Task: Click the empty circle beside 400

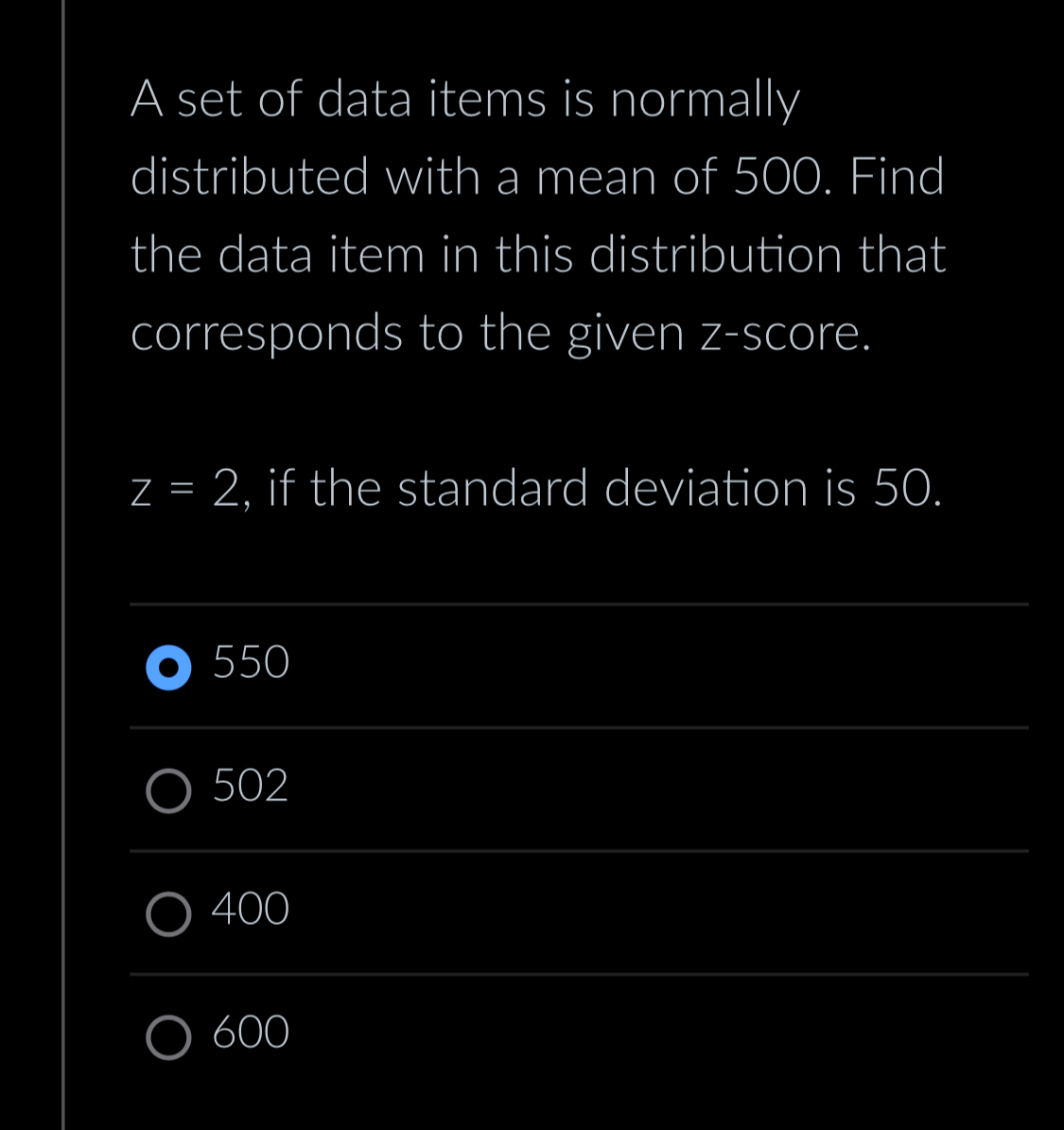Action: tap(168, 914)
